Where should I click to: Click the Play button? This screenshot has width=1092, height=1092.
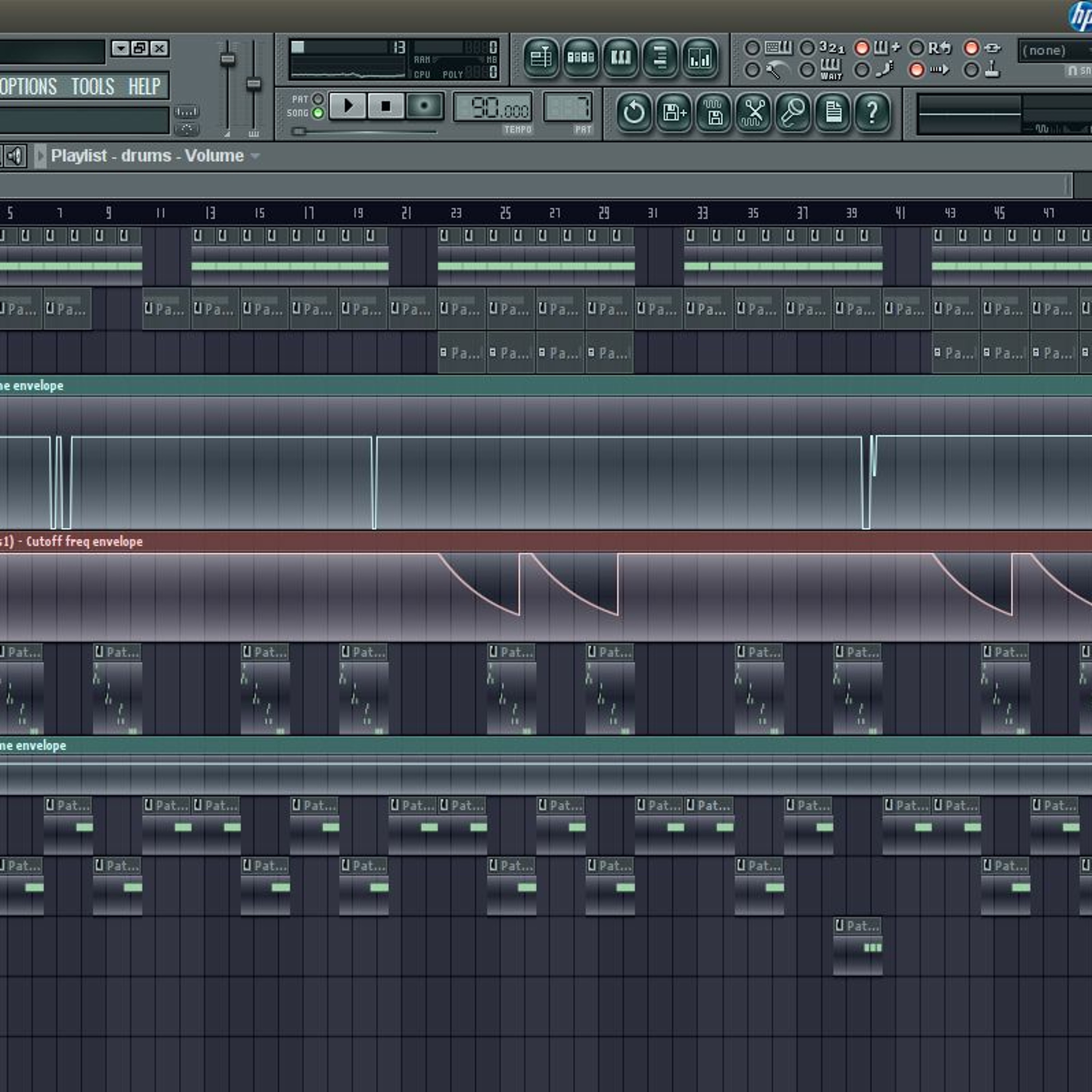tap(348, 106)
